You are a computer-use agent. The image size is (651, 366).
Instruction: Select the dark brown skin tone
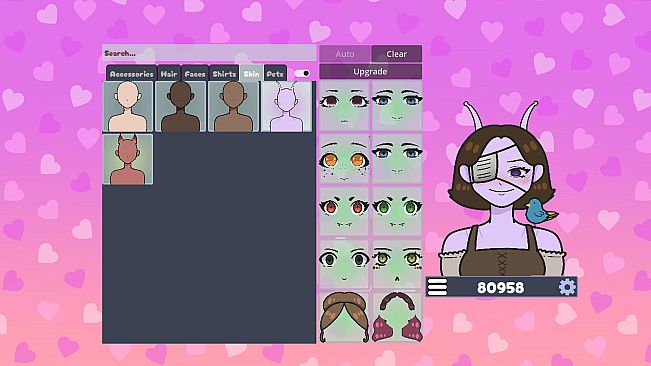coord(181,107)
